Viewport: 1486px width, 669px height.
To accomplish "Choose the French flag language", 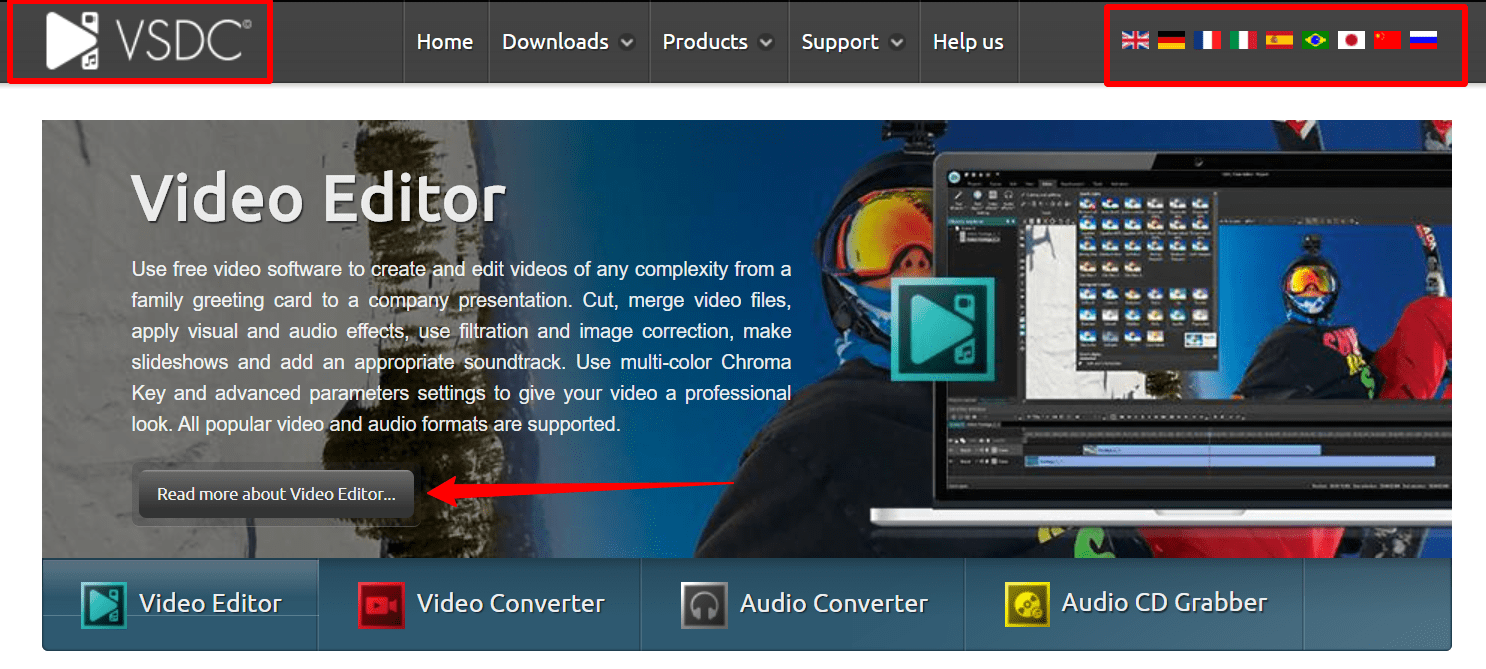I will pos(1207,40).
